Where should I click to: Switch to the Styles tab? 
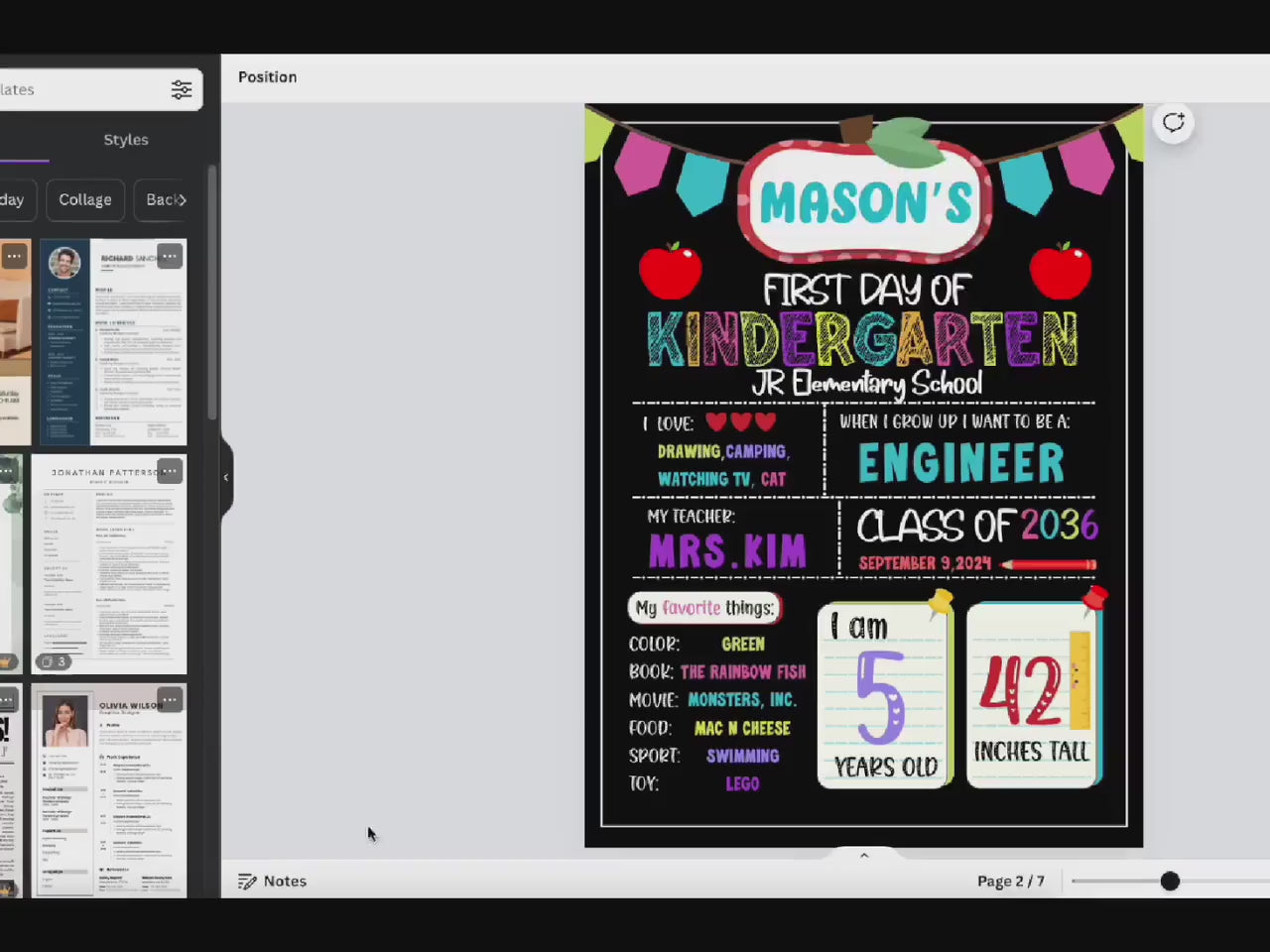tap(126, 140)
